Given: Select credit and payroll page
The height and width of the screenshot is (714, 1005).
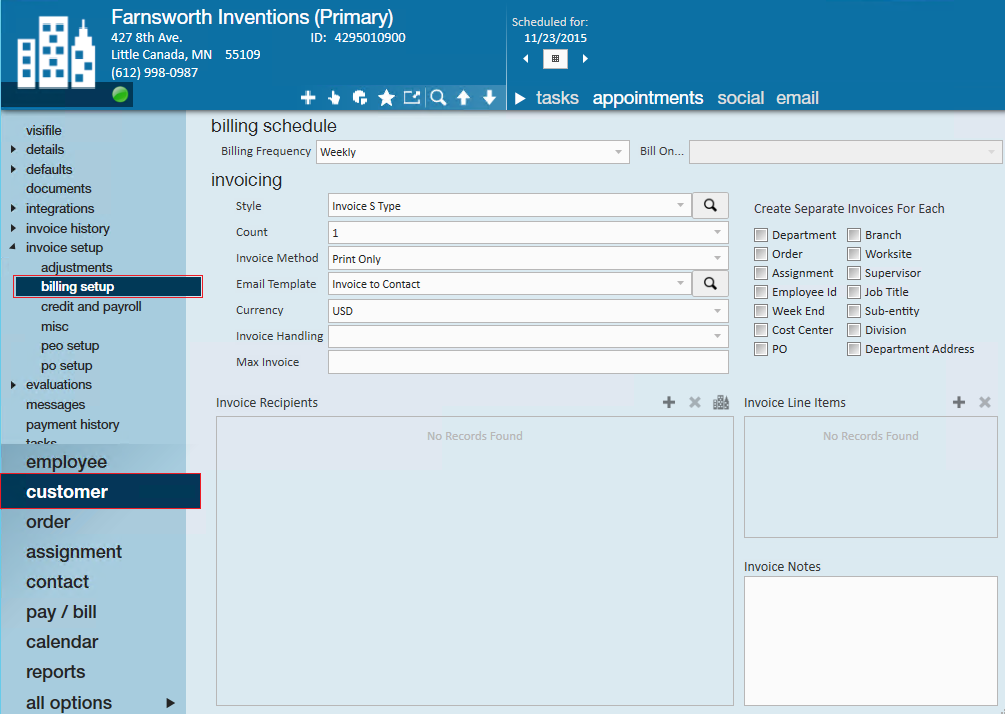Looking at the screenshot, I should pos(91,306).
